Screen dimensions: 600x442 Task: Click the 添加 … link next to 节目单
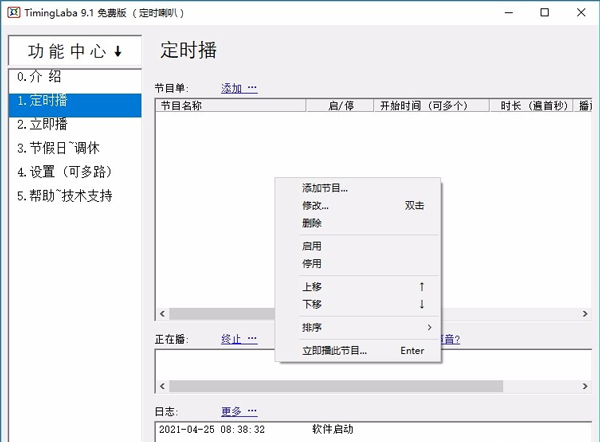[x=239, y=88]
